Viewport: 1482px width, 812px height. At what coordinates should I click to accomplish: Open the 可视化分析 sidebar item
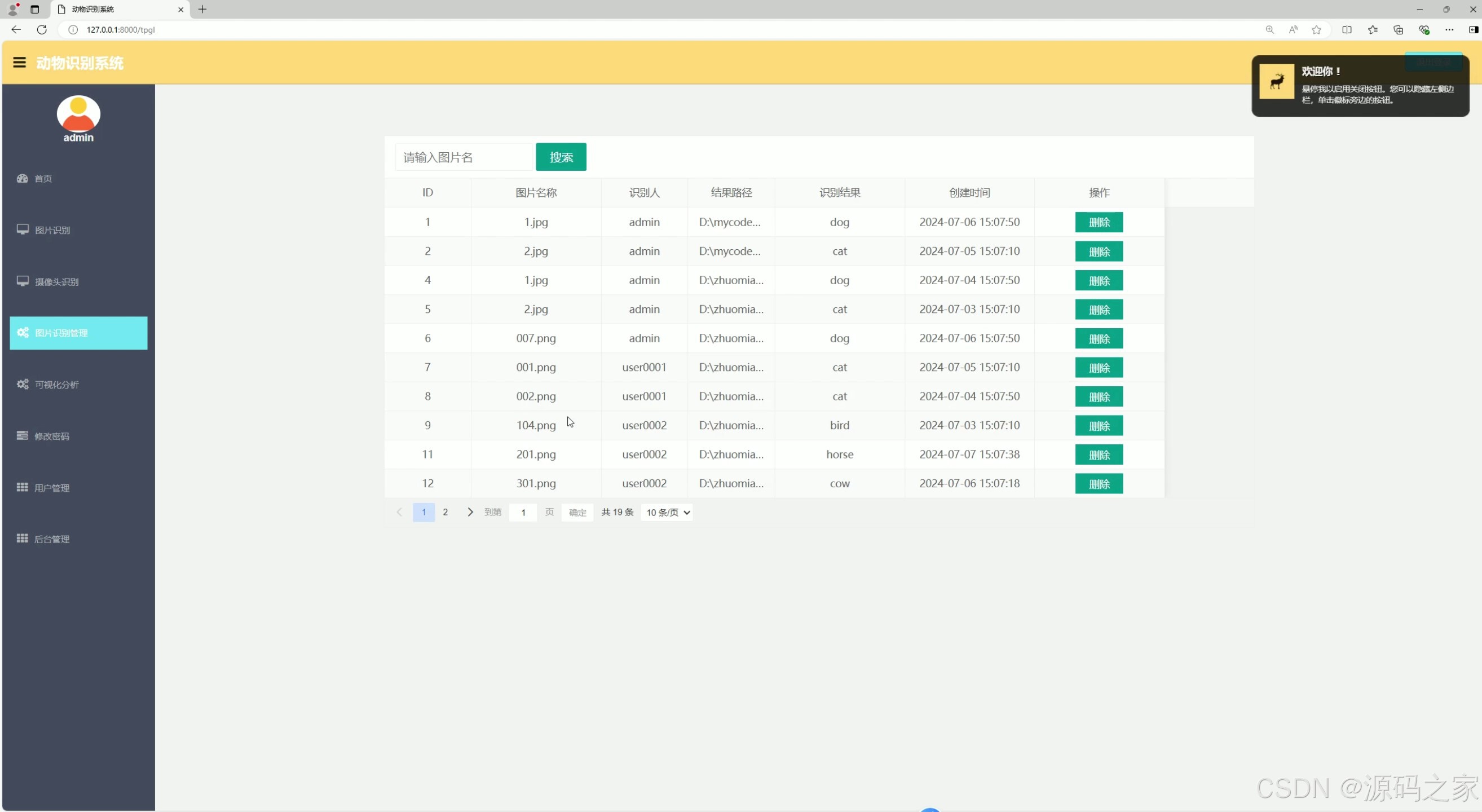(56, 385)
